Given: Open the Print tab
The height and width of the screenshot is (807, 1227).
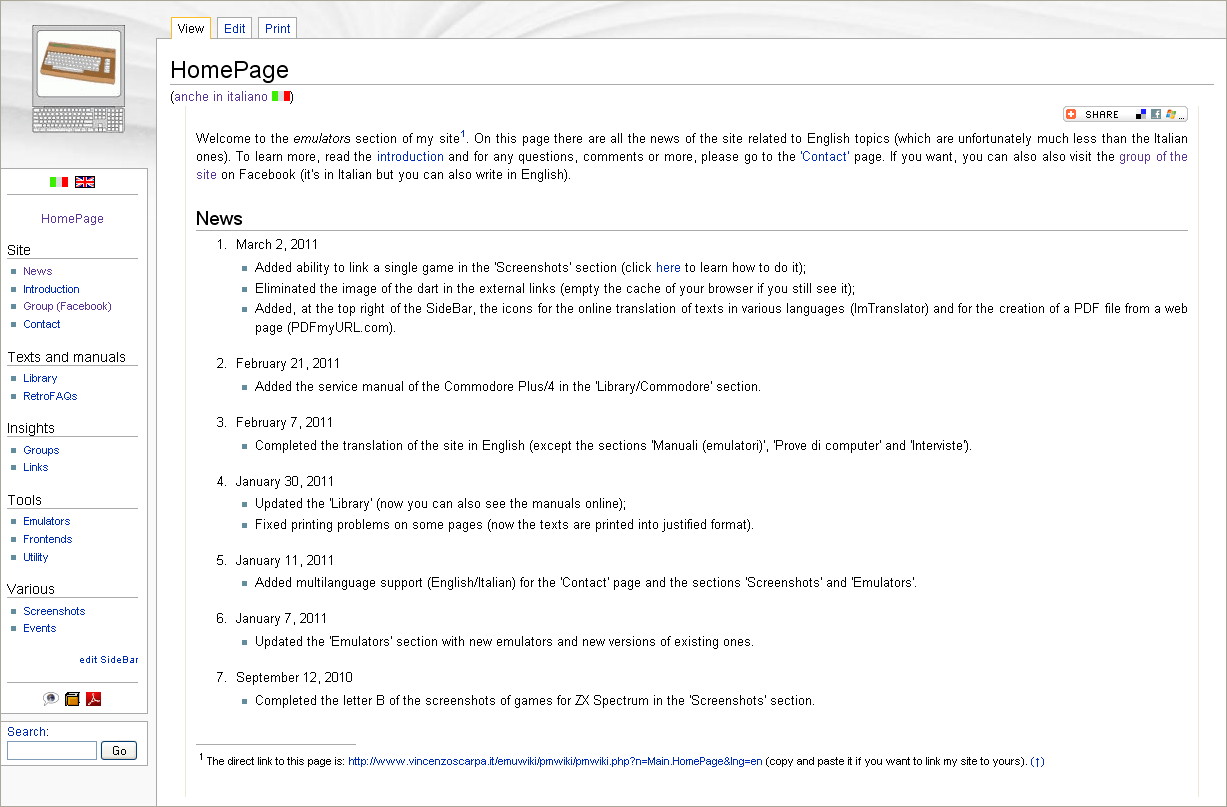Looking at the screenshot, I should point(278,29).
